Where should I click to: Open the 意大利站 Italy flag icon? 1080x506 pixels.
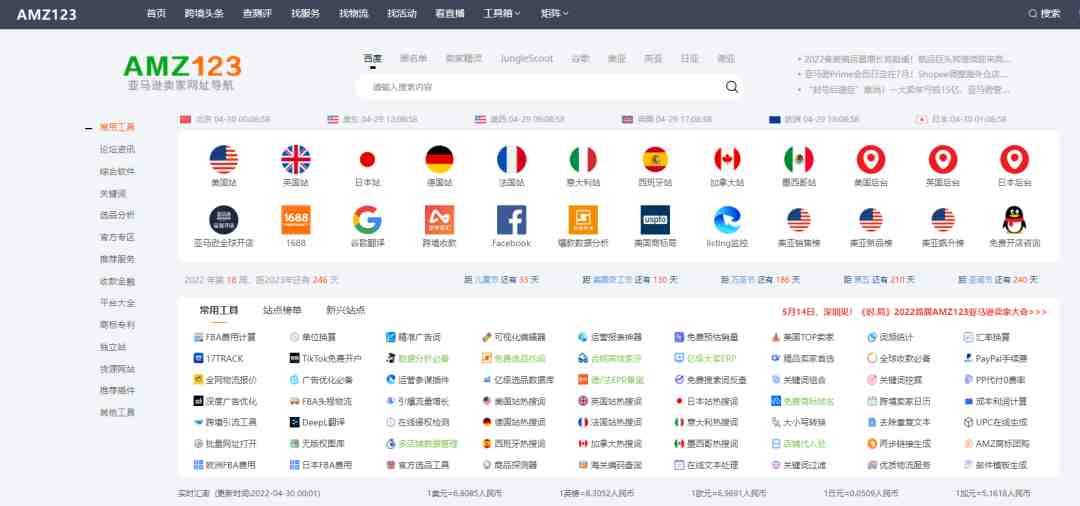[x=583, y=160]
